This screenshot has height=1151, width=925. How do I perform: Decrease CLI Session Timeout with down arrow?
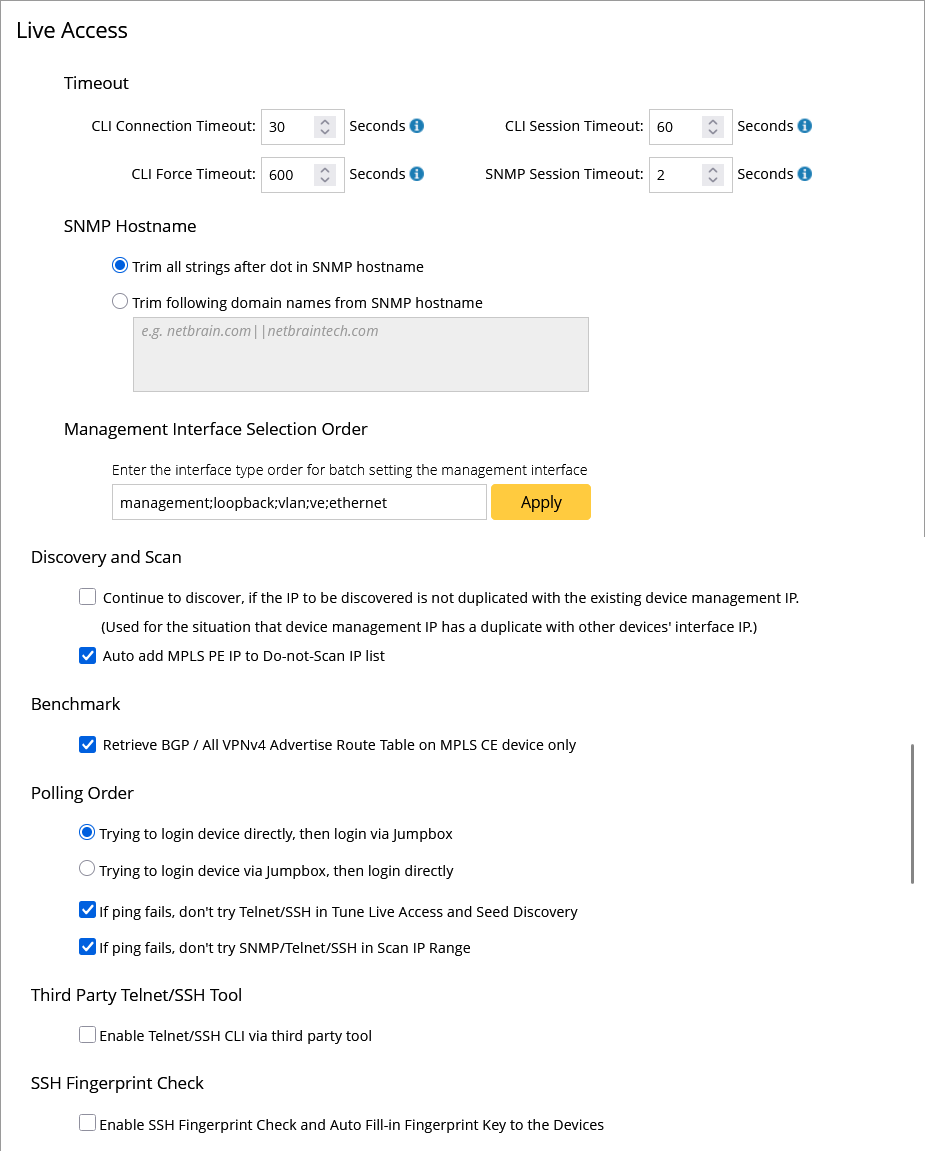[712, 131]
